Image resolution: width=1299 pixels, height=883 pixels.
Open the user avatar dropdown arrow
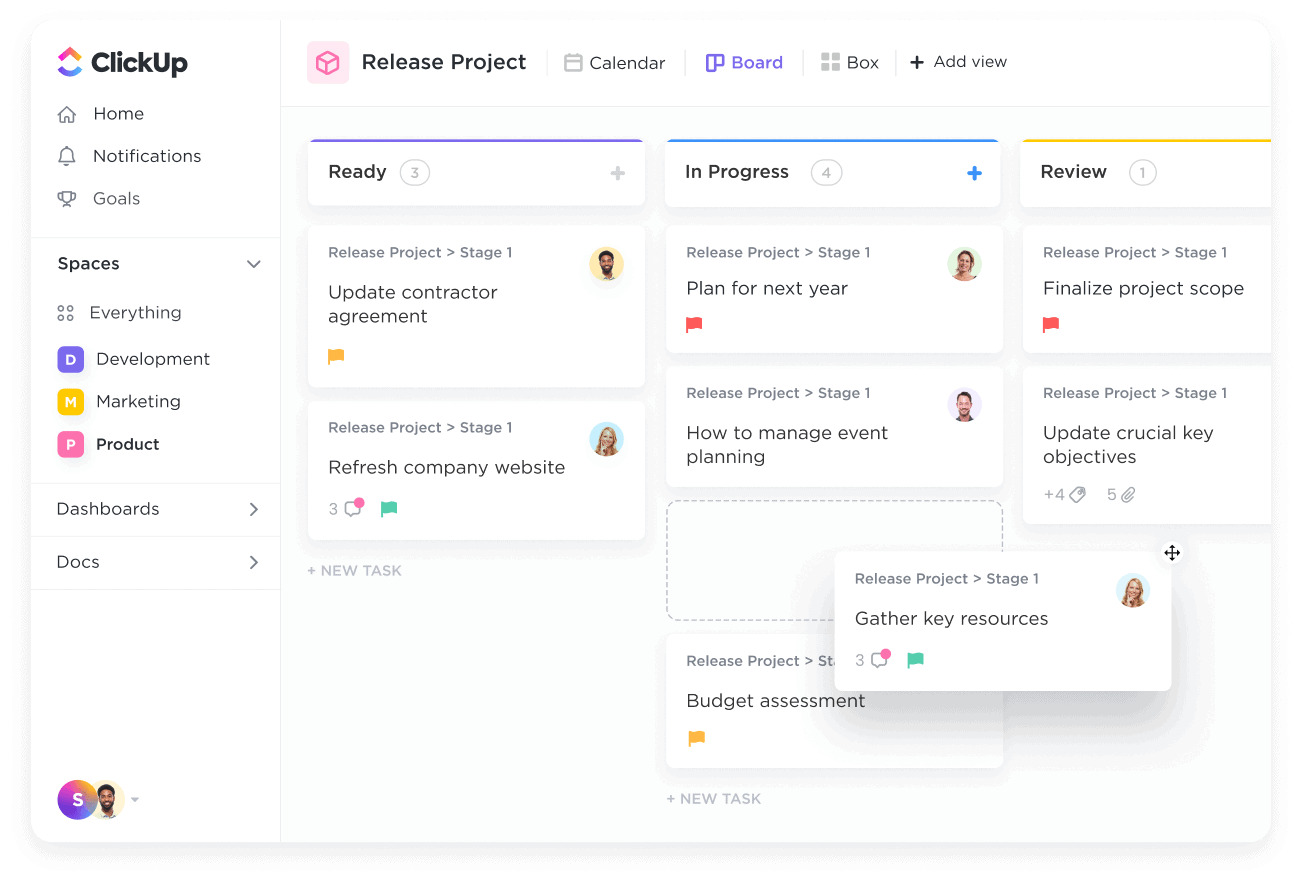pyautogui.click(x=135, y=800)
